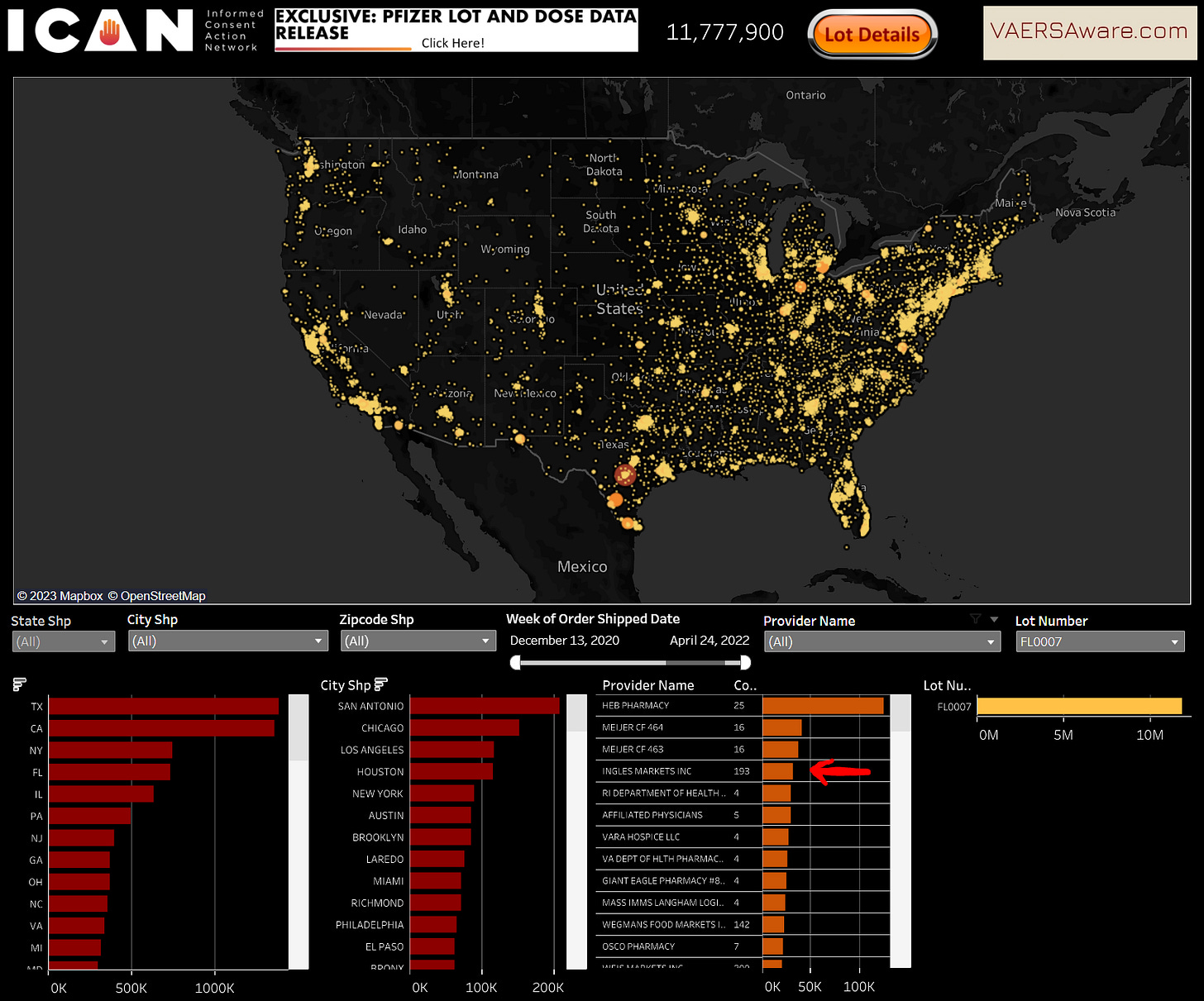
Task: Click the CHICAGO city label
Action: [x=383, y=728]
